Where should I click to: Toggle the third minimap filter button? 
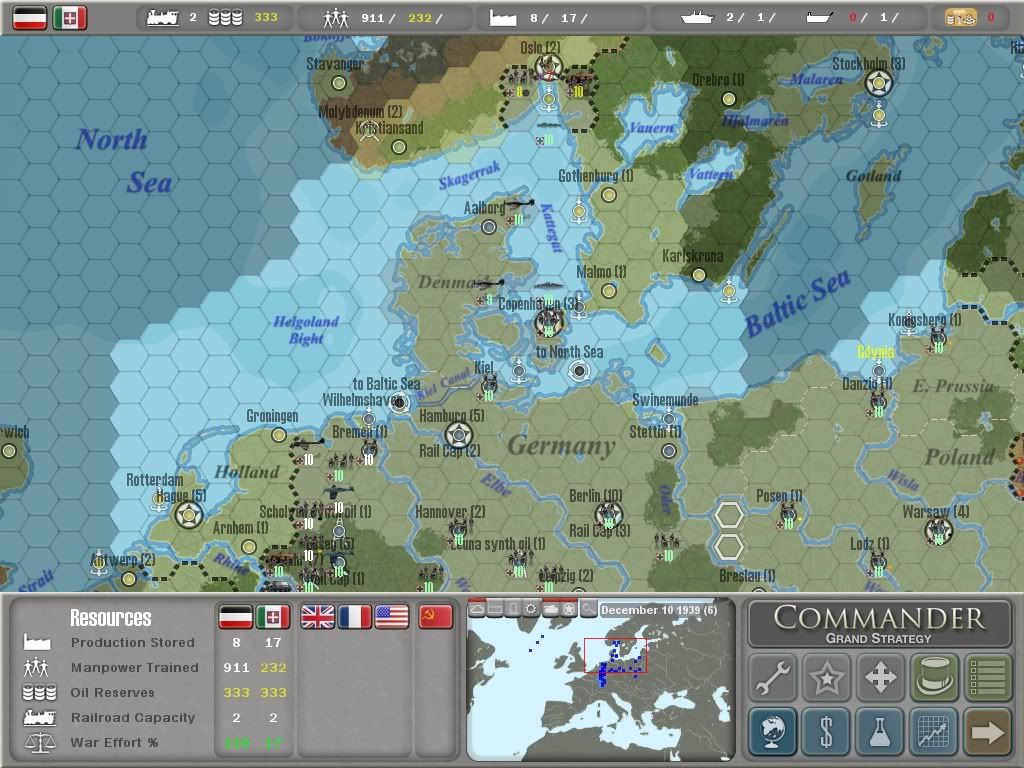[513, 609]
